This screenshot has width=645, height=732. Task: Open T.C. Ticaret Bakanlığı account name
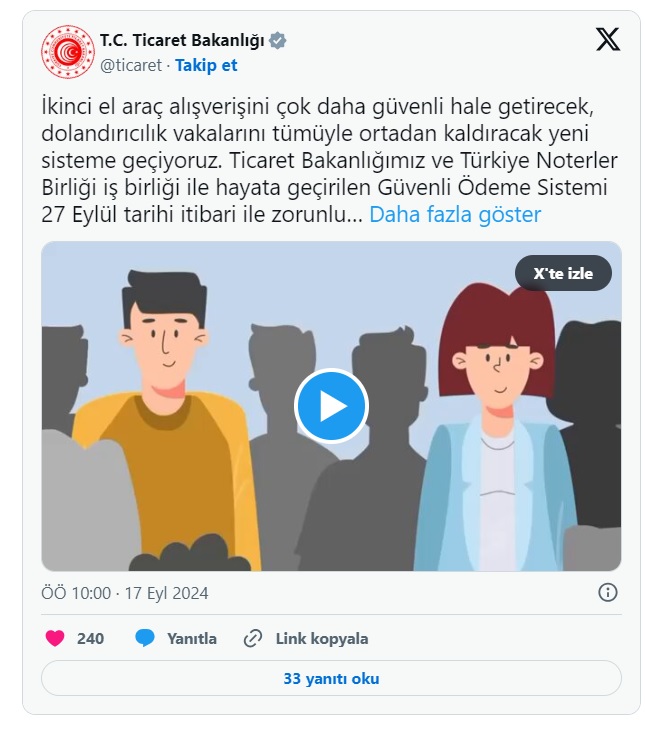click(182, 41)
